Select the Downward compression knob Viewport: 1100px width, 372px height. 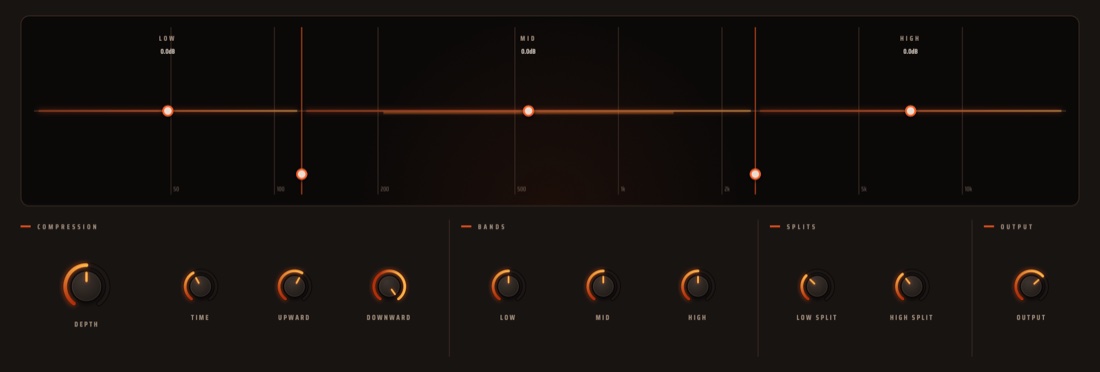pyautogui.click(x=389, y=286)
